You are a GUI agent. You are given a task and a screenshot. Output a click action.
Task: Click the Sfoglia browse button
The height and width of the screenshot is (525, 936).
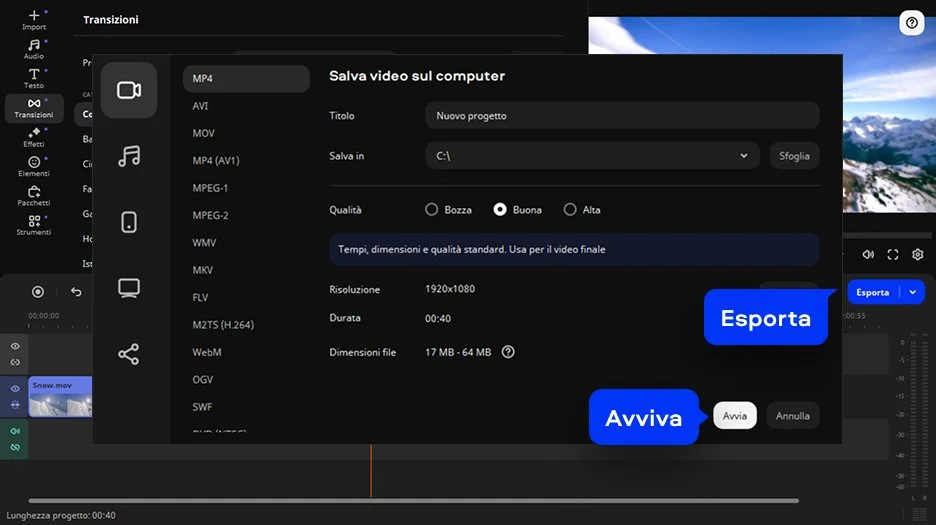(794, 156)
